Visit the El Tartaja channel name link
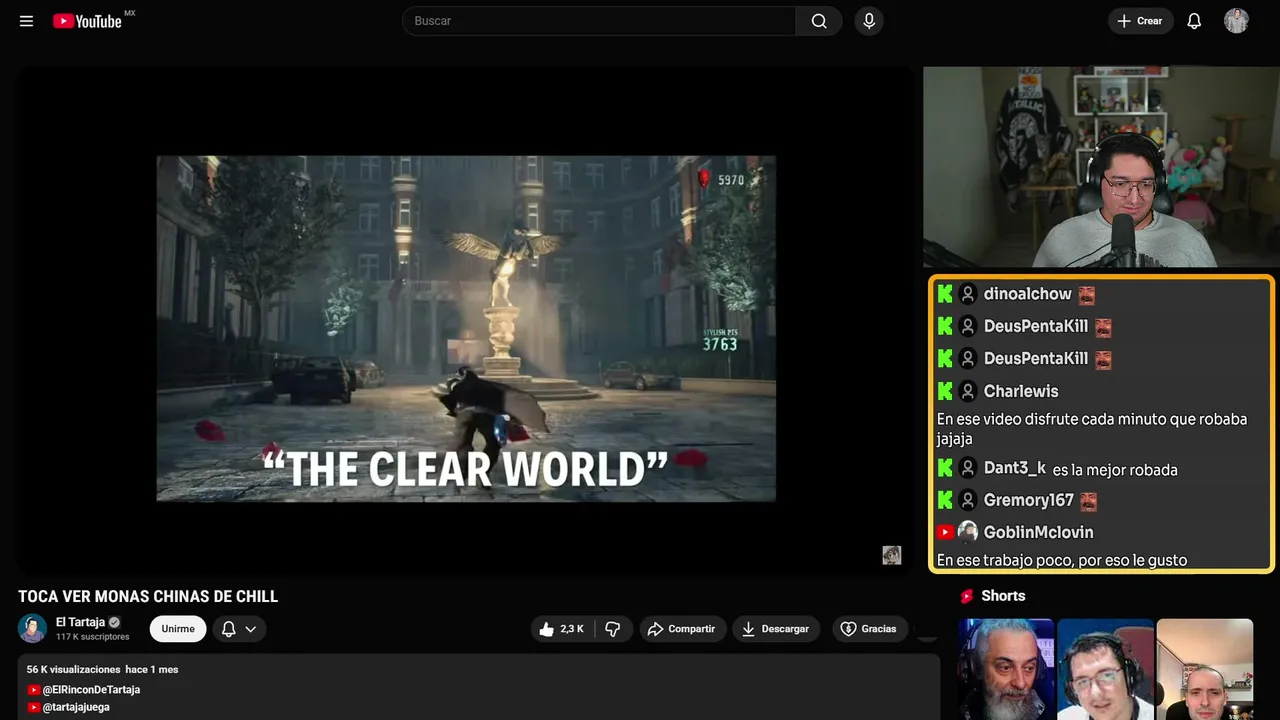 click(x=80, y=622)
